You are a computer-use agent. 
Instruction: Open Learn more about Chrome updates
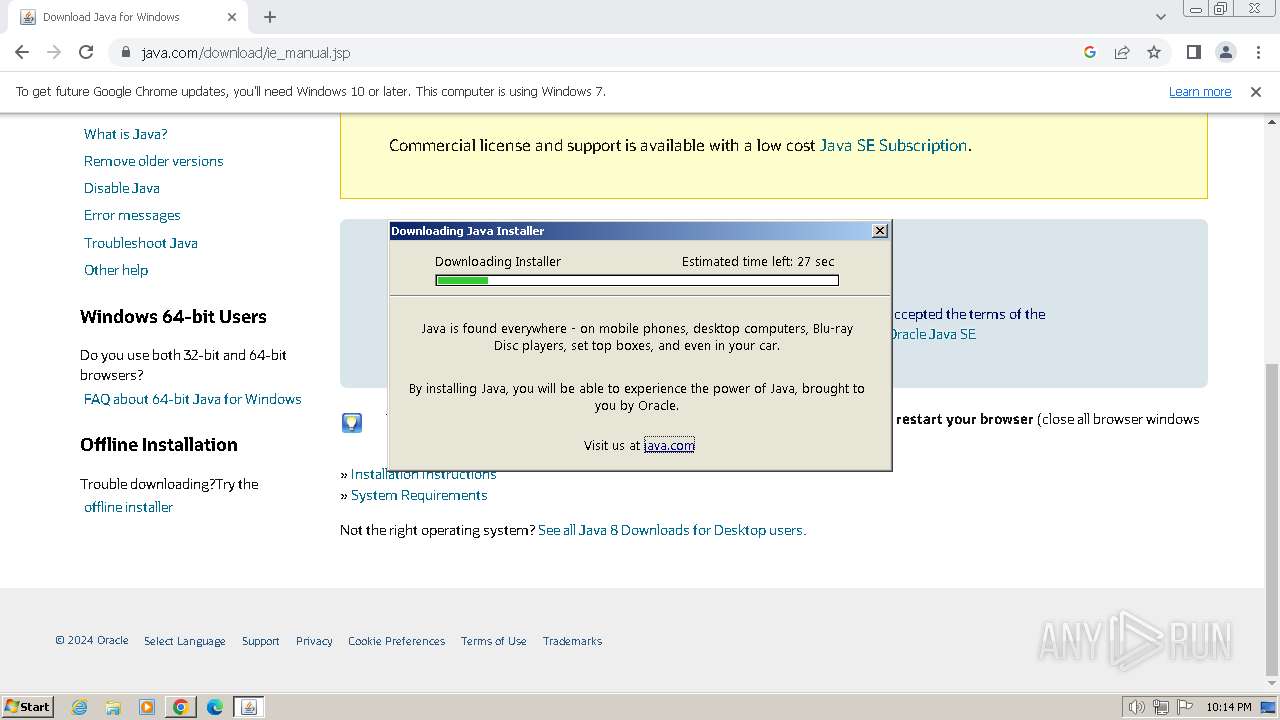[1200, 91]
